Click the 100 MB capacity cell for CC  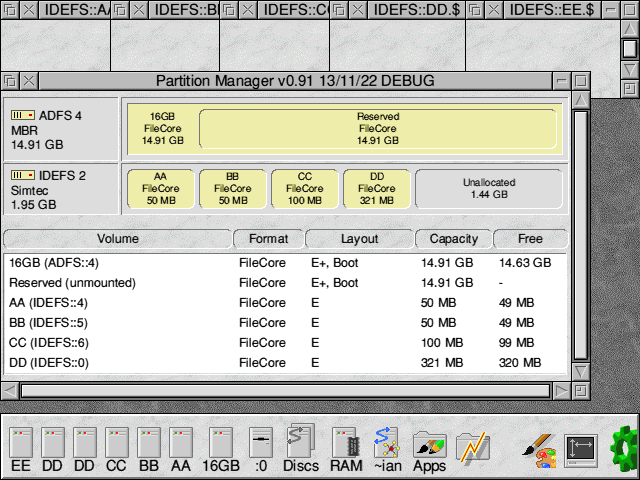442,343
